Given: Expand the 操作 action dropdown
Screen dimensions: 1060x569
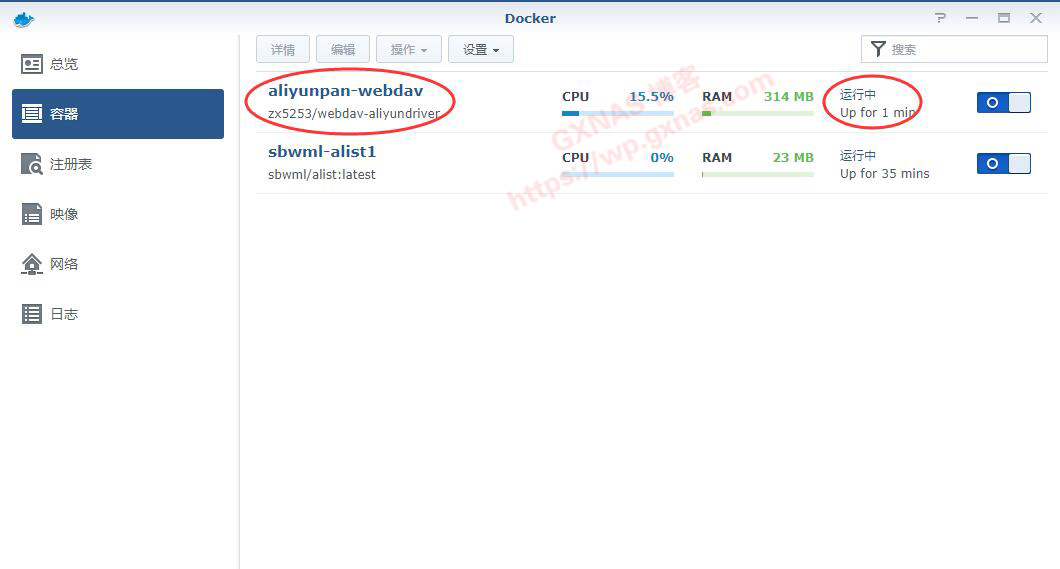Looking at the screenshot, I should [x=409, y=49].
